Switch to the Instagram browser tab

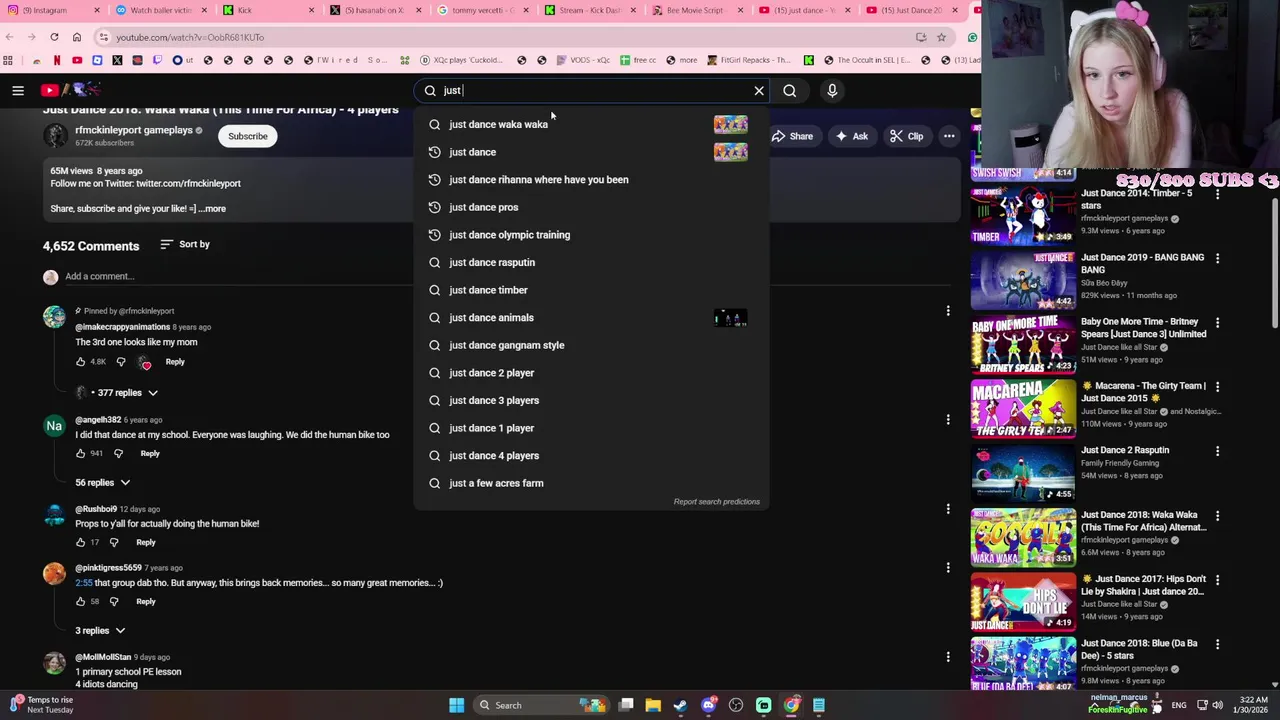[x=52, y=10]
